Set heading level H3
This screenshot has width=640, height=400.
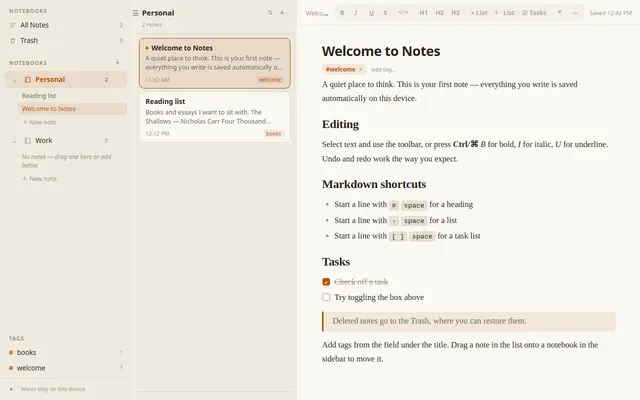[x=455, y=13]
